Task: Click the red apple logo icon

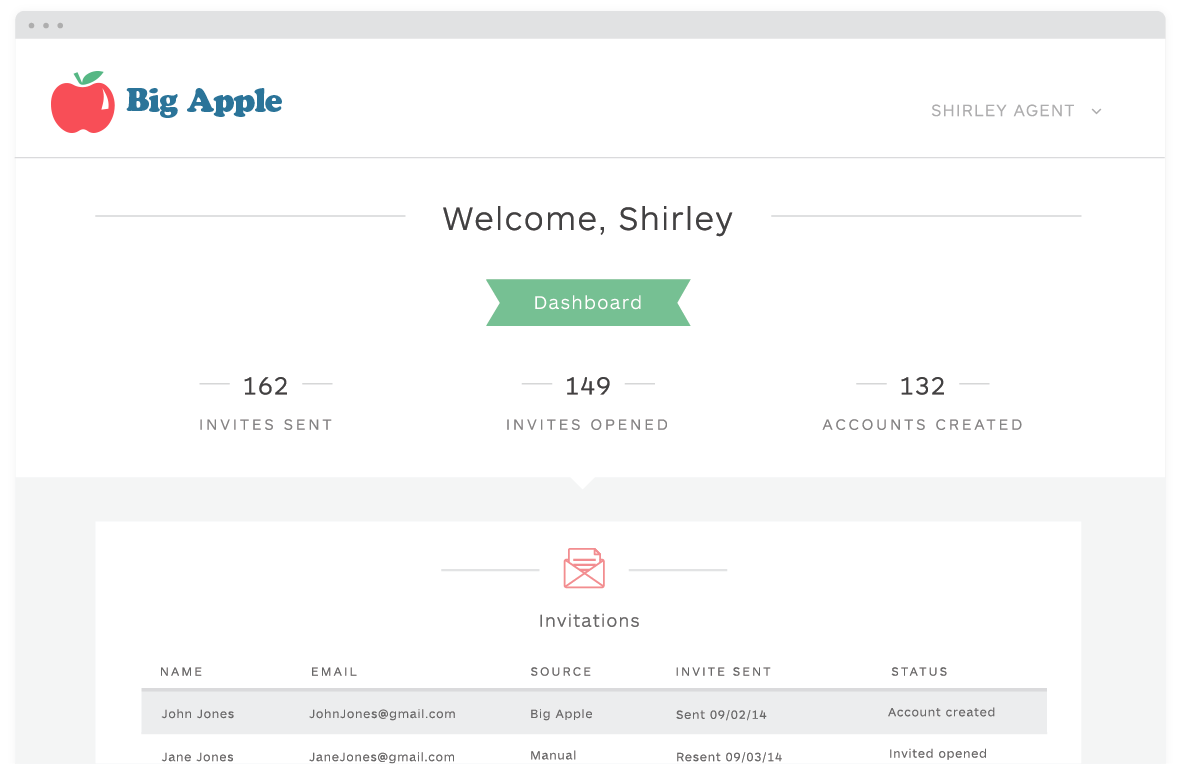Action: [x=82, y=102]
